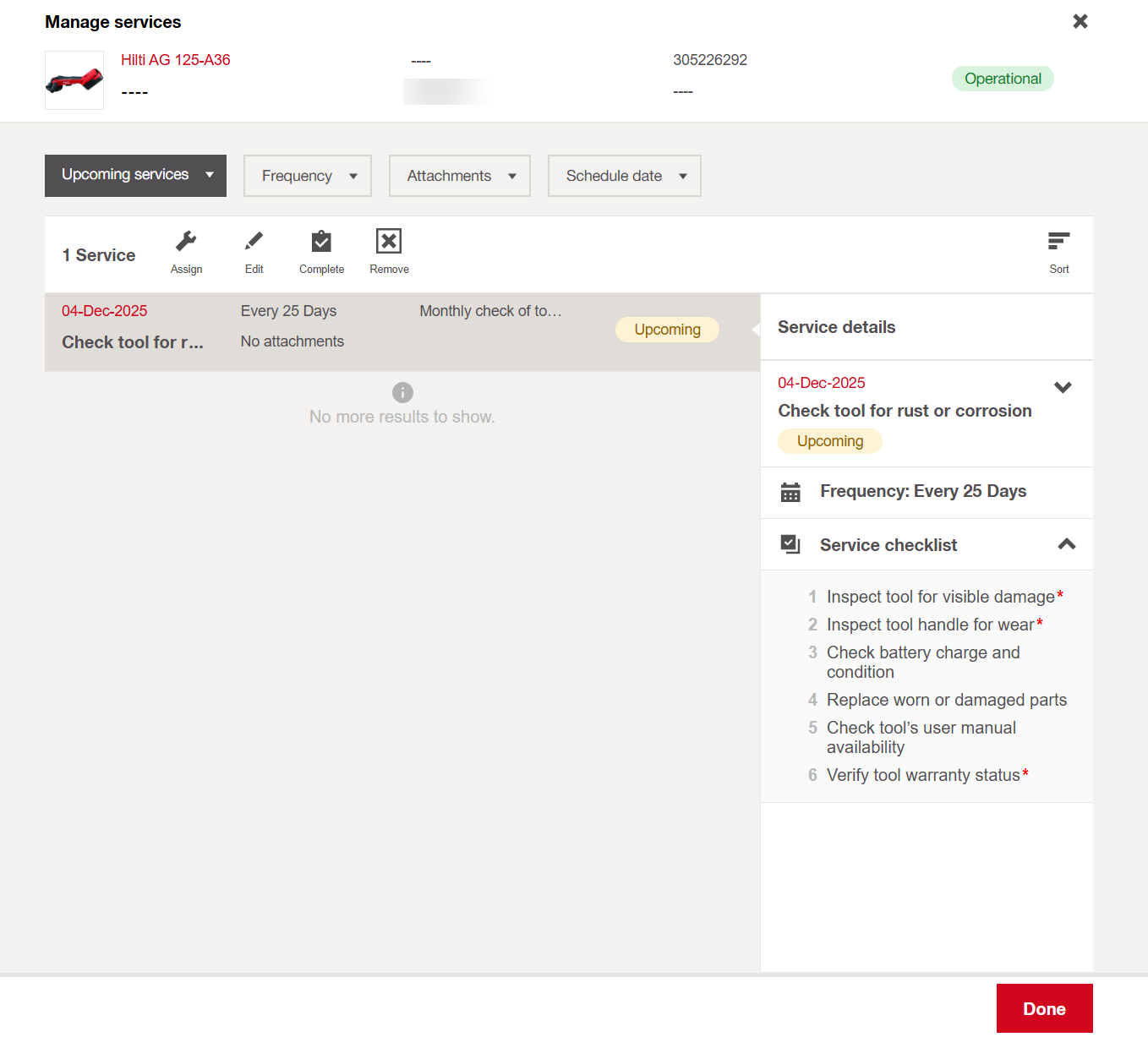The width and height of the screenshot is (1148, 1037).
Task: Open the Sort options icon
Action: point(1058,243)
